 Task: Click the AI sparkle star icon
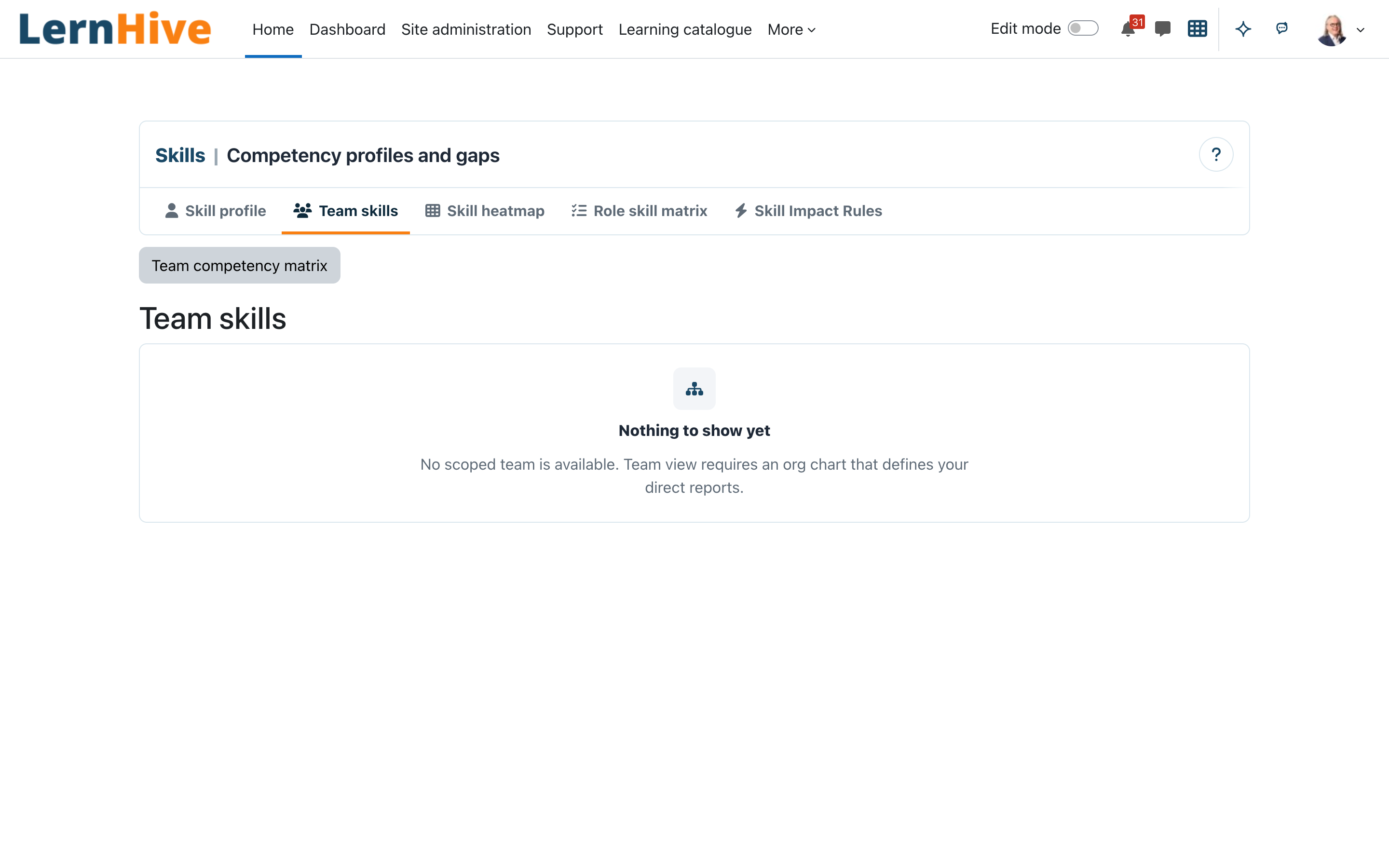(x=1243, y=29)
